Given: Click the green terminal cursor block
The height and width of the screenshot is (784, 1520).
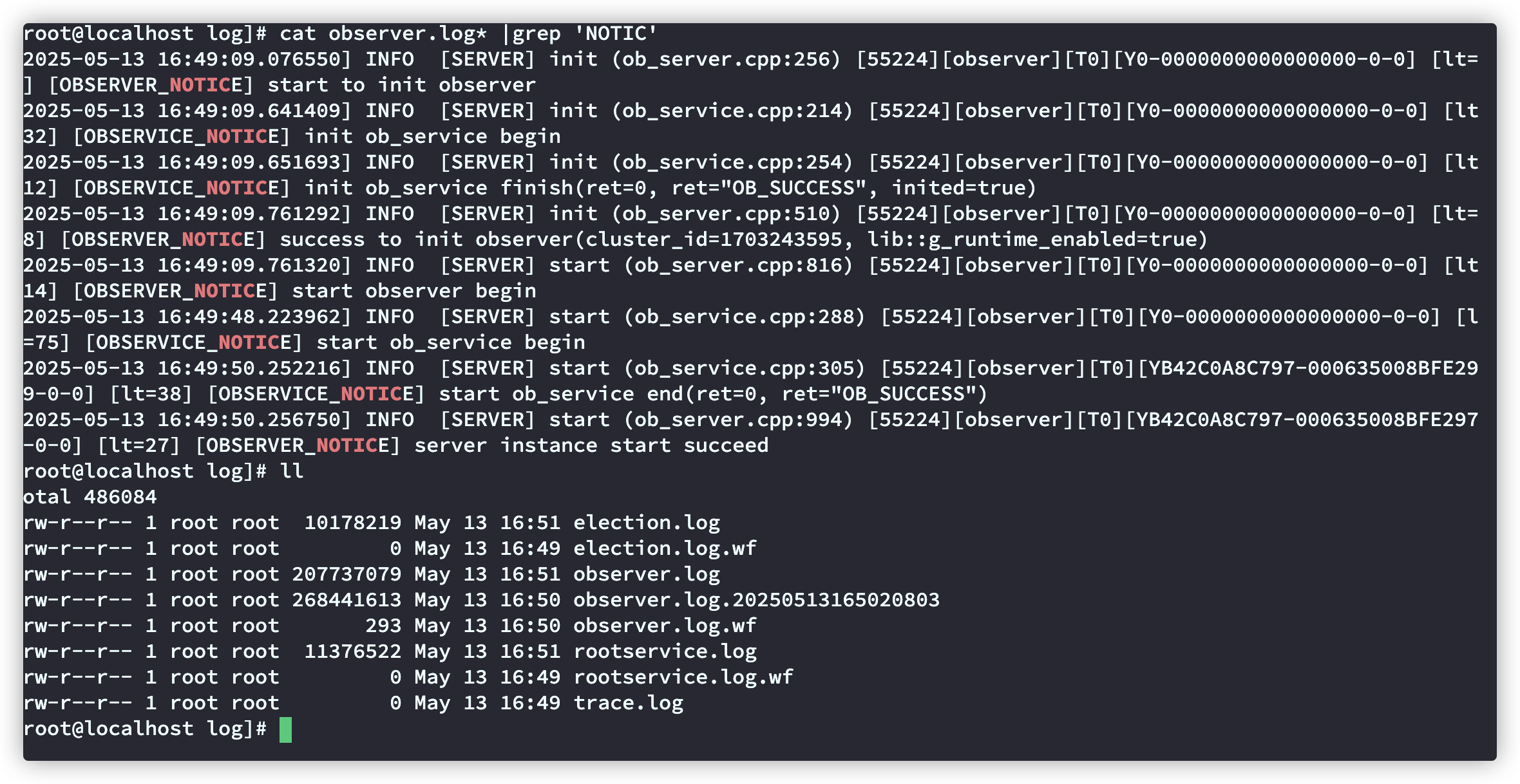Looking at the screenshot, I should [x=285, y=729].
